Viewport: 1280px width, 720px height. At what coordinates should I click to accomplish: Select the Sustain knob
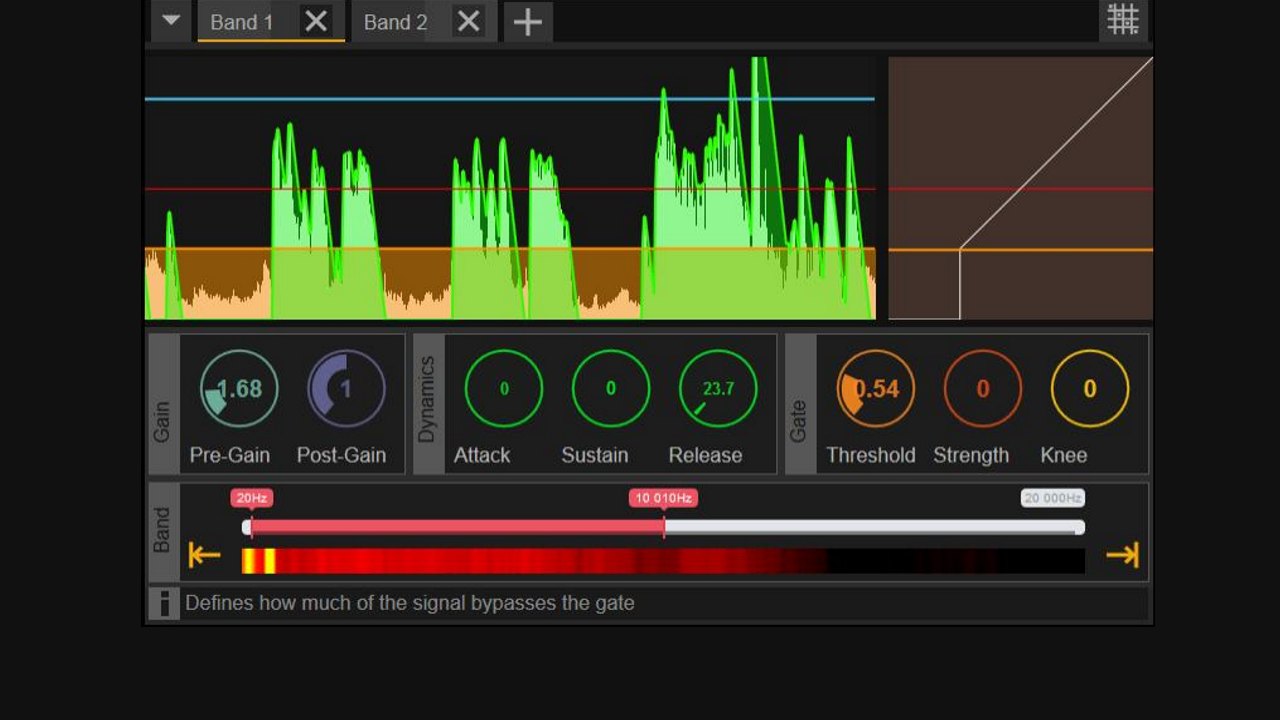(x=611, y=389)
